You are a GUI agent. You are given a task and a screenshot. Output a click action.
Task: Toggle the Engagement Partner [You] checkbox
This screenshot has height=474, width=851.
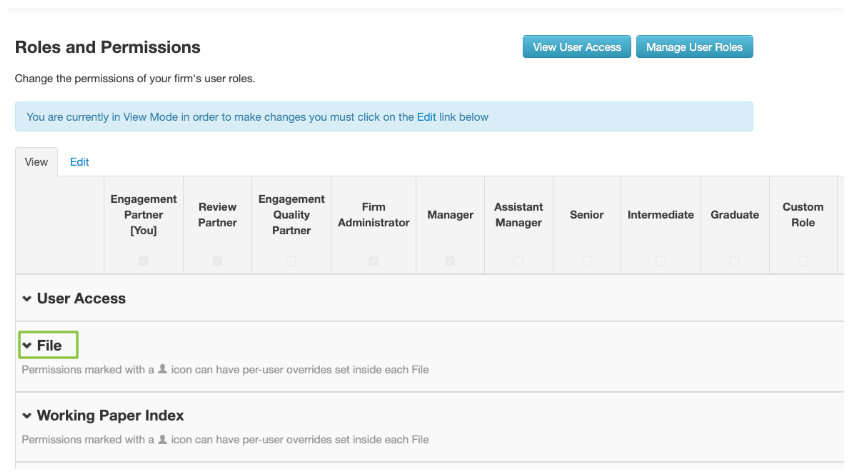(143, 261)
